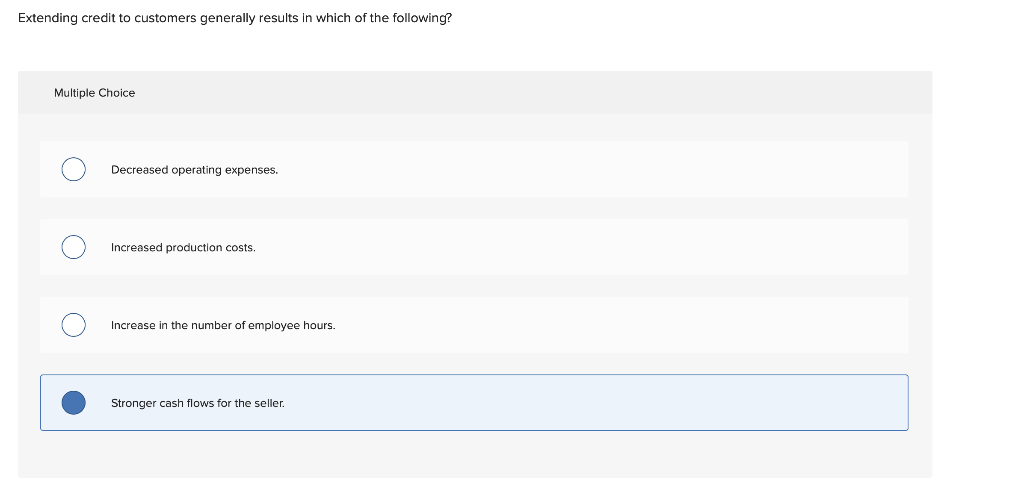The width and height of the screenshot is (1024, 495).
Task: Click the right end of the Decreased operating expenses row
Action: tap(880, 170)
